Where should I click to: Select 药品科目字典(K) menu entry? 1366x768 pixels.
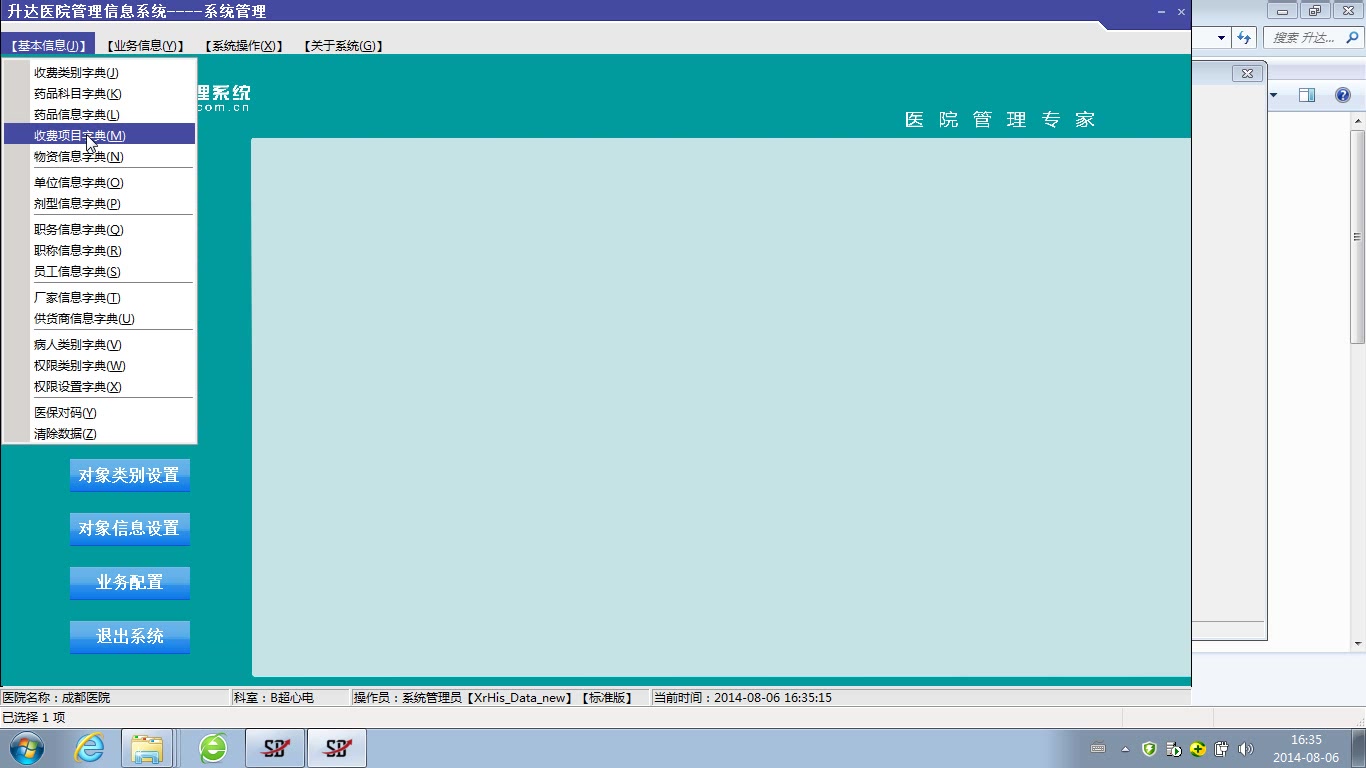click(99, 93)
